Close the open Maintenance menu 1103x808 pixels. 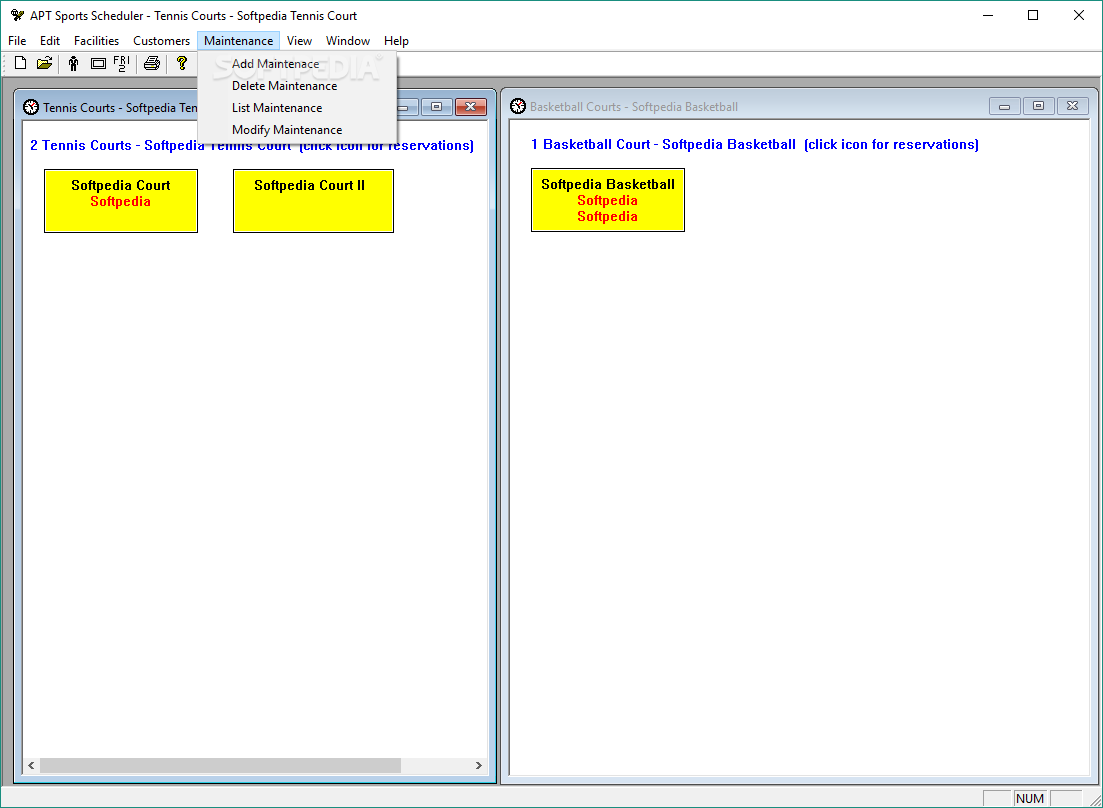coord(238,41)
